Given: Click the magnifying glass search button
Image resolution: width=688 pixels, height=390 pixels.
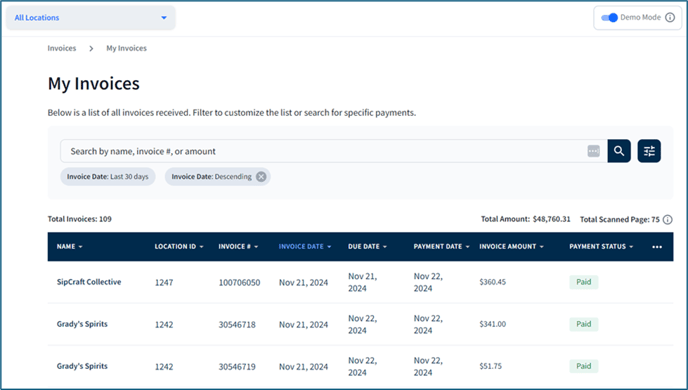Looking at the screenshot, I should pyautogui.click(x=619, y=151).
